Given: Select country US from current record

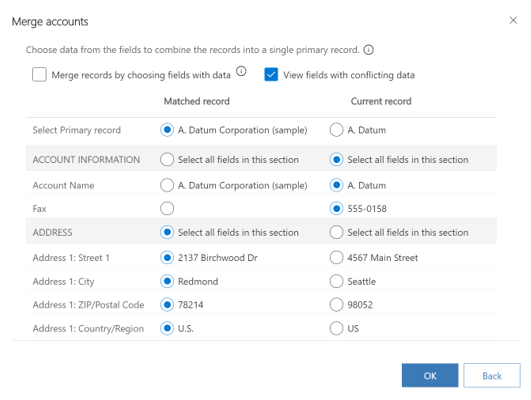Looking at the screenshot, I should pyautogui.click(x=336, y=329).
